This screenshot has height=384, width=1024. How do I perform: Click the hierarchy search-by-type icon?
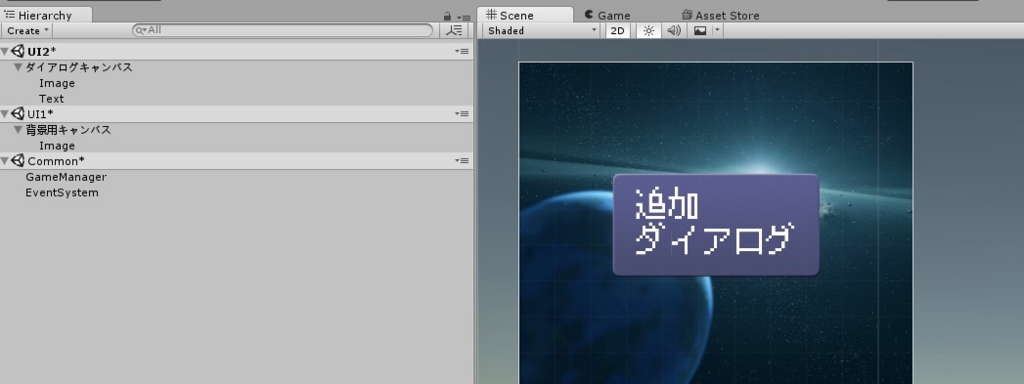point(455,30)
